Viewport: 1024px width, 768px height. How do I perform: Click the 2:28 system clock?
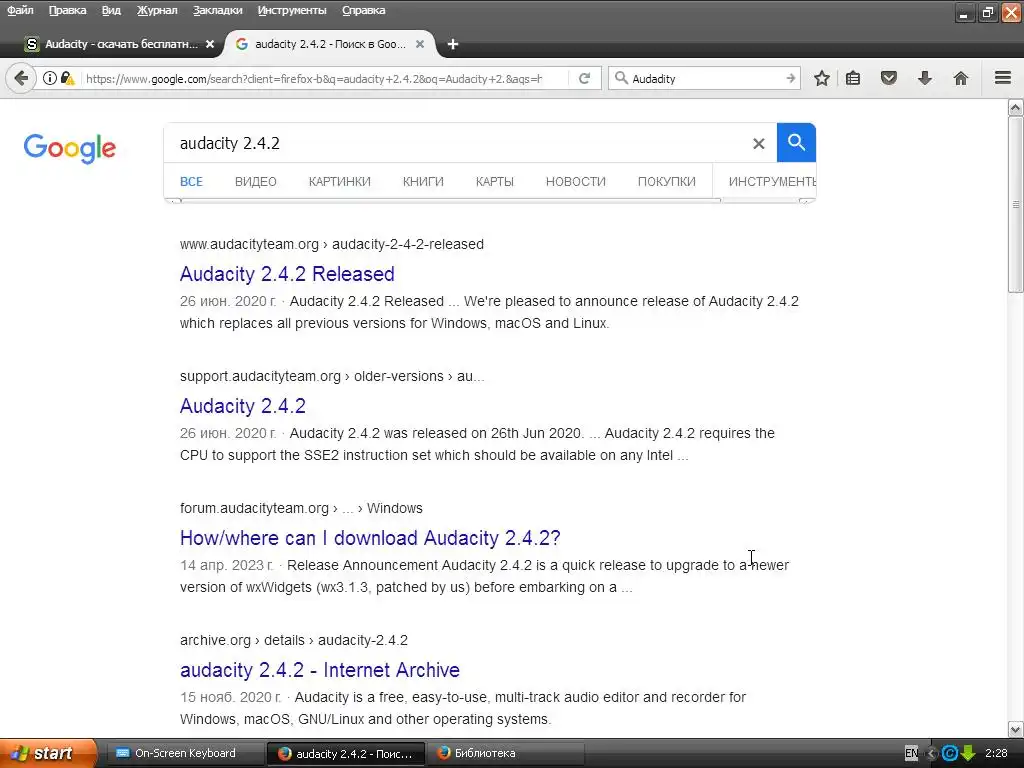tap(997, 753)
